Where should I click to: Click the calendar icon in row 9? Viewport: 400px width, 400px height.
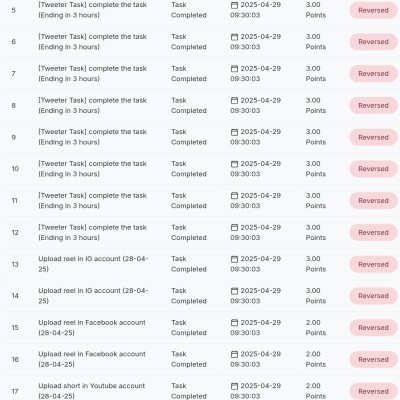[234, 132]
